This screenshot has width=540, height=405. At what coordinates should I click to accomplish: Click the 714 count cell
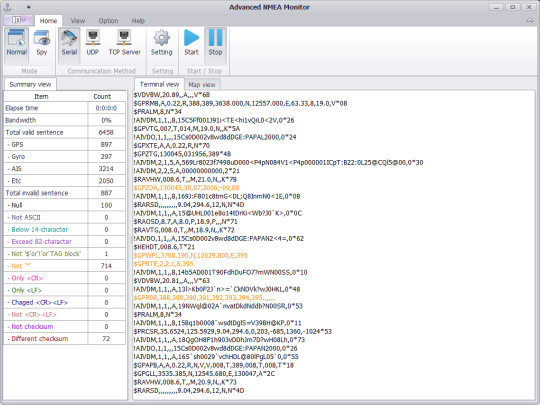coord(106,266)
